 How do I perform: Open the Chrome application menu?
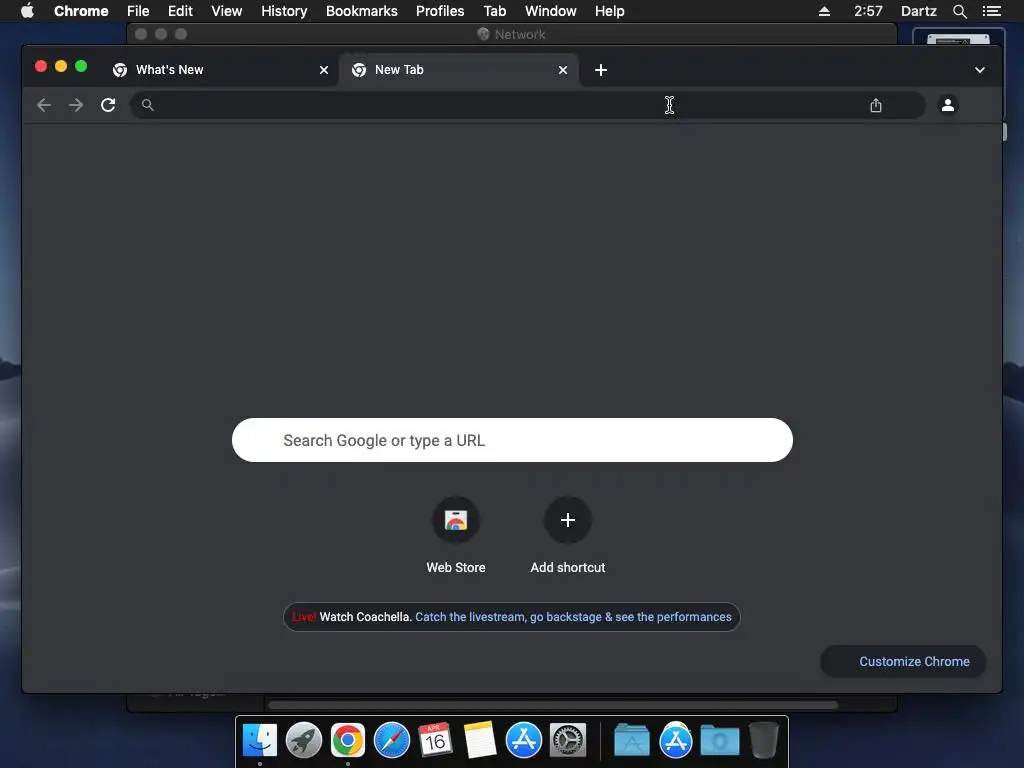click(81, 11)
